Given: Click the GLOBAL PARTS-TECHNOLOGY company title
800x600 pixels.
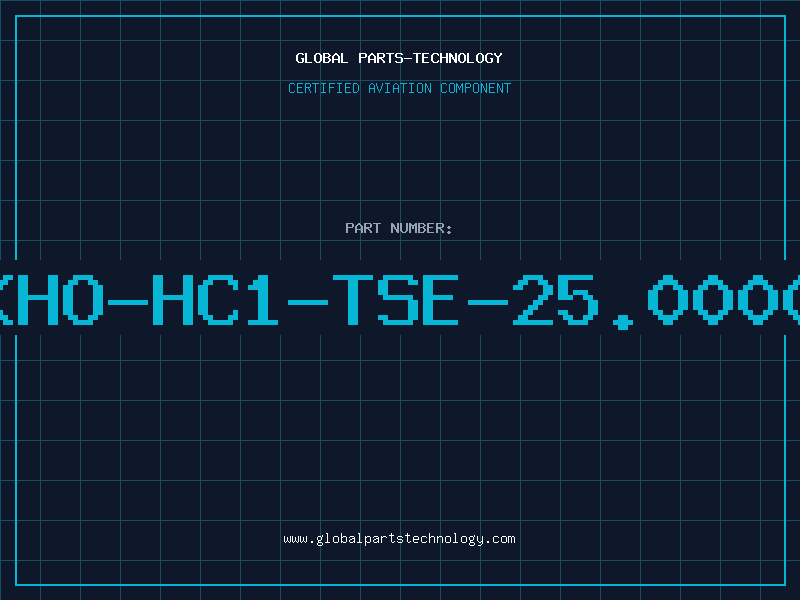Looking at the screenshot, I should [x=399, y=58].
